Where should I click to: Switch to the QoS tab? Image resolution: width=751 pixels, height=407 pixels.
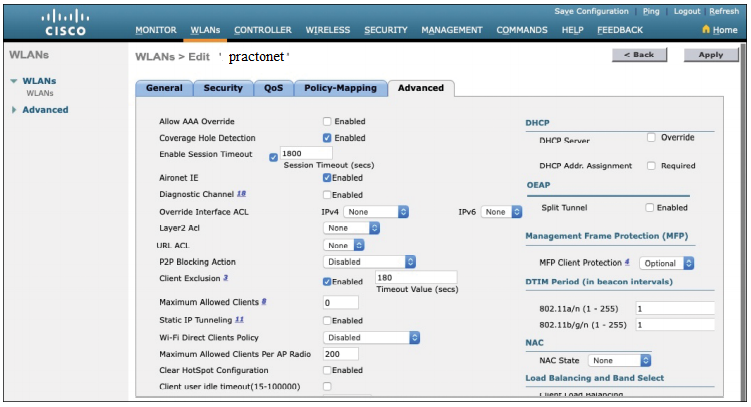[273, 88]
